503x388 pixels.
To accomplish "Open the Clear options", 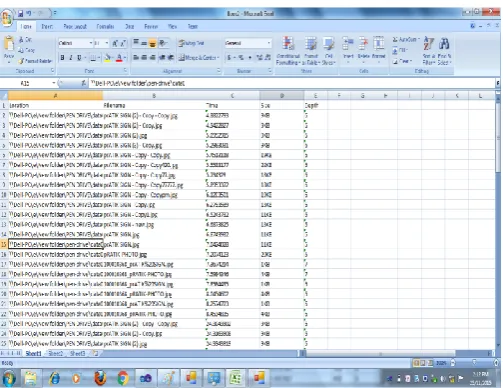I will coord(402,61).
